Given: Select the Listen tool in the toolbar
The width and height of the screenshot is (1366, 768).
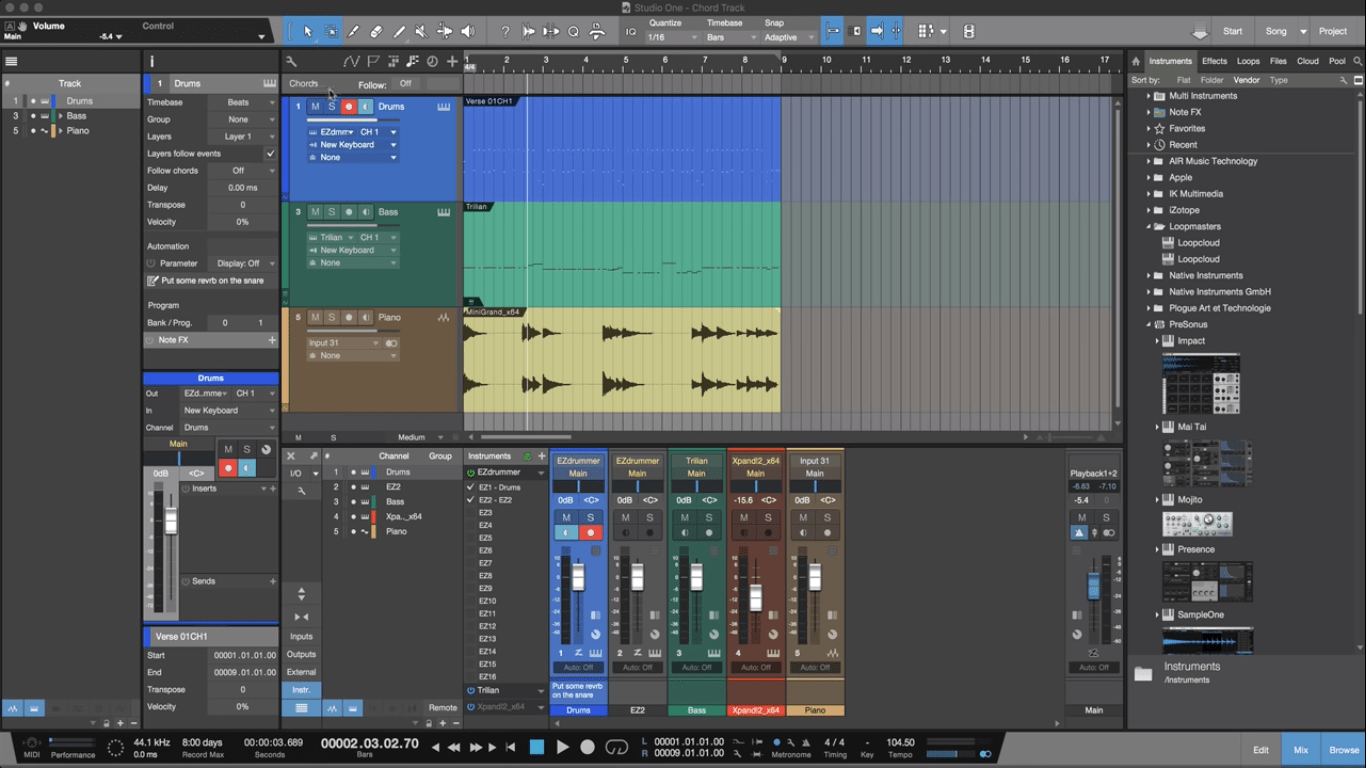Looking at the screenshot, I should [x=466, y=31].
